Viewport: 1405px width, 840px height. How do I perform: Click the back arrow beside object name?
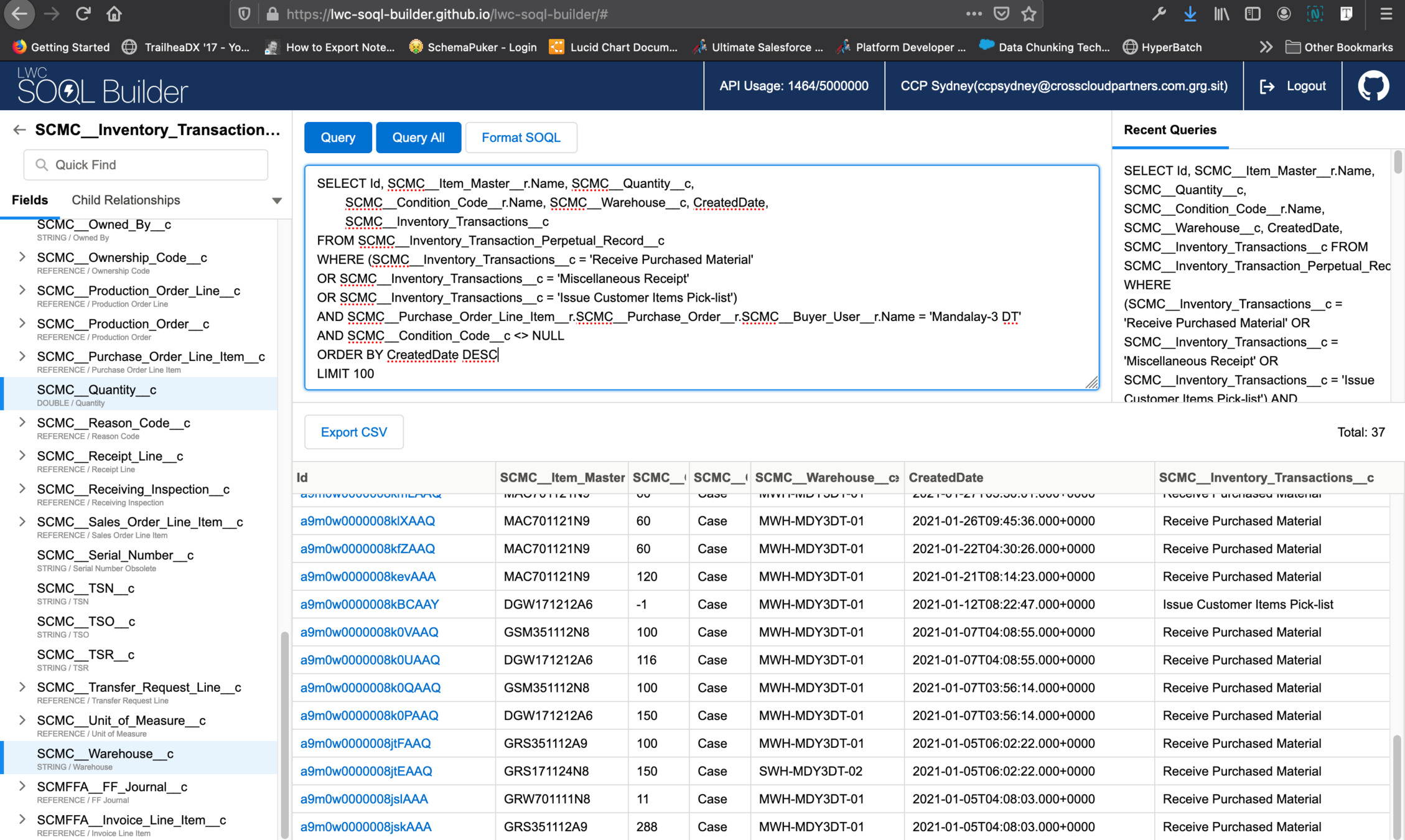point(19,129)
